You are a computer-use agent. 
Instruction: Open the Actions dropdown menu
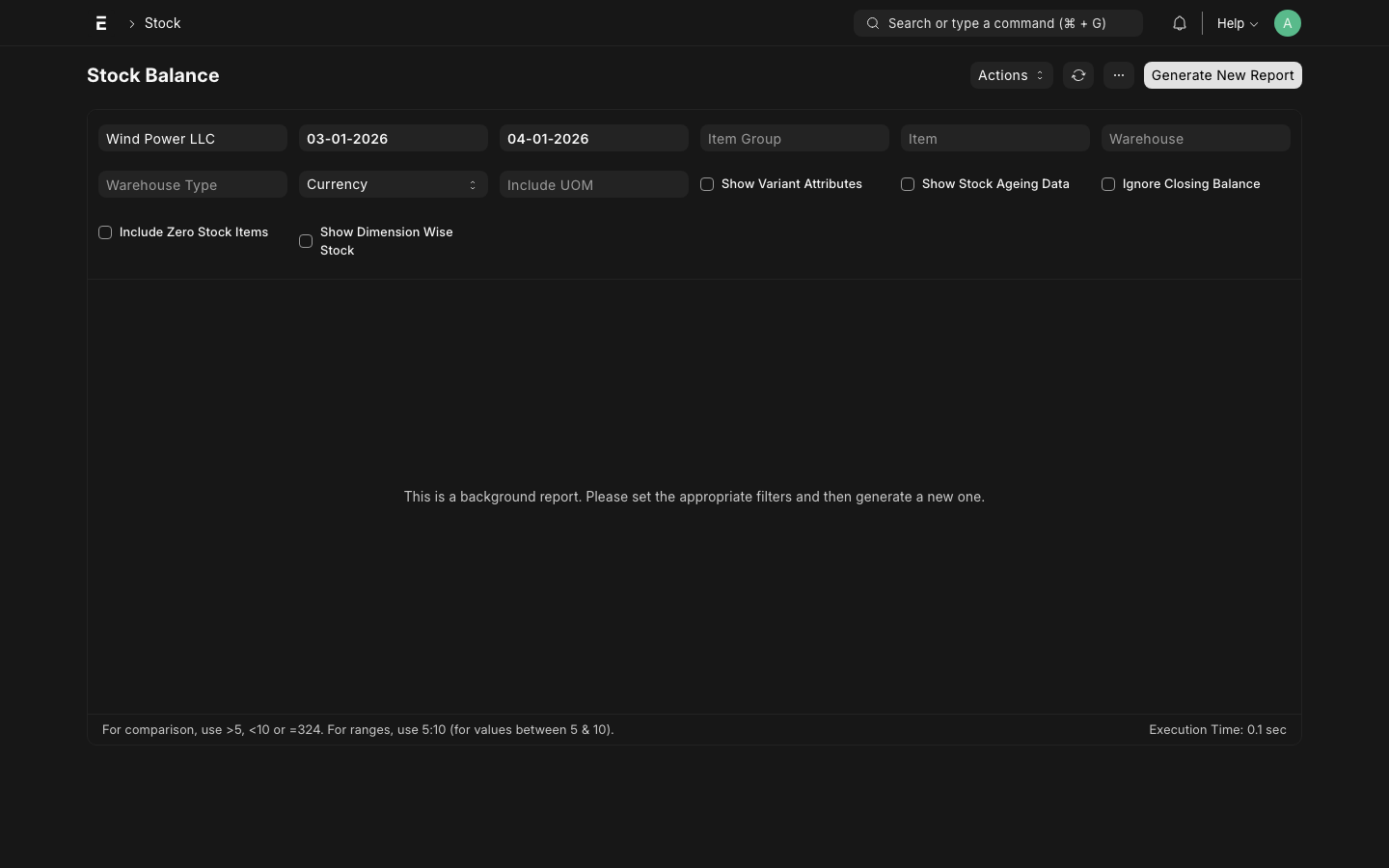pos(1010,75)
